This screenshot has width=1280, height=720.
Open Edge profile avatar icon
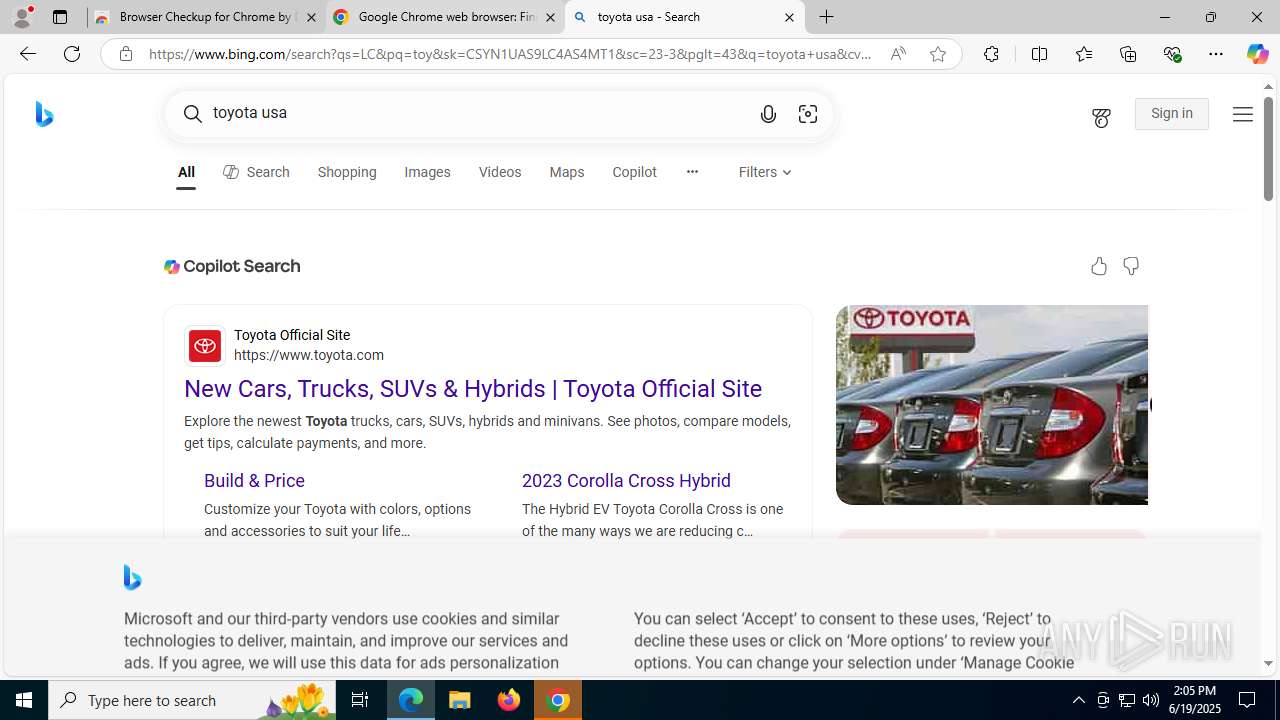pos(22,17)
